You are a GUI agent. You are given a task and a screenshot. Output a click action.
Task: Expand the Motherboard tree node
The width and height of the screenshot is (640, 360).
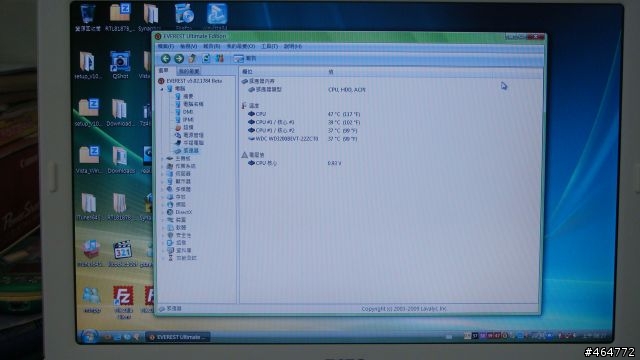coord(163,158)
